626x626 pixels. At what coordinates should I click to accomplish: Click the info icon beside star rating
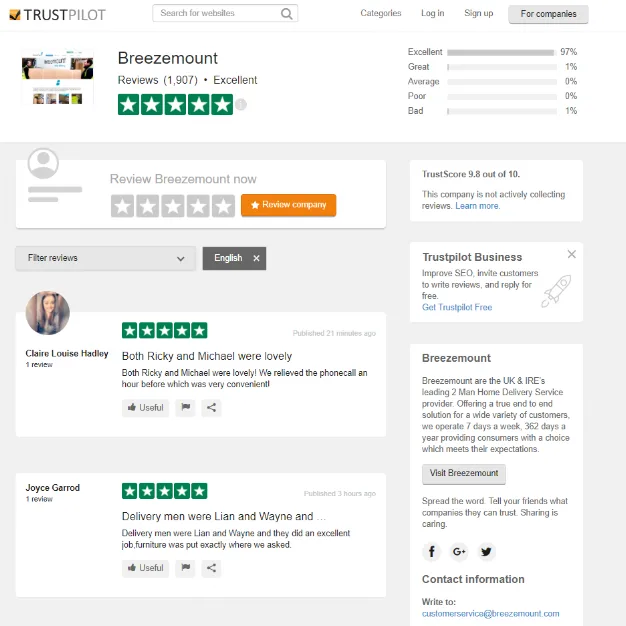click(x=241, y=105)
